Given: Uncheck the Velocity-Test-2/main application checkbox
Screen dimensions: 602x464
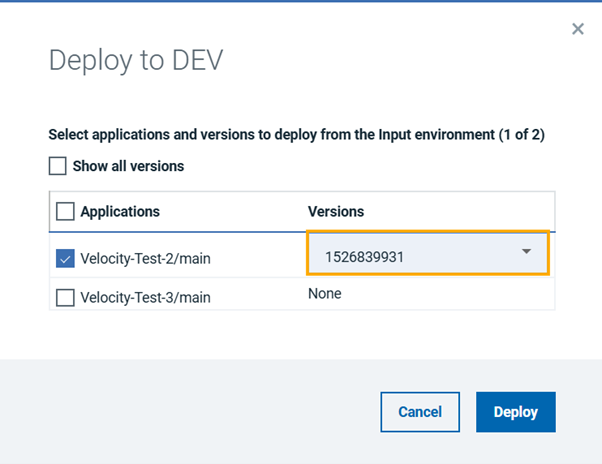Looking at the screenshot, I should pos(65,259).
